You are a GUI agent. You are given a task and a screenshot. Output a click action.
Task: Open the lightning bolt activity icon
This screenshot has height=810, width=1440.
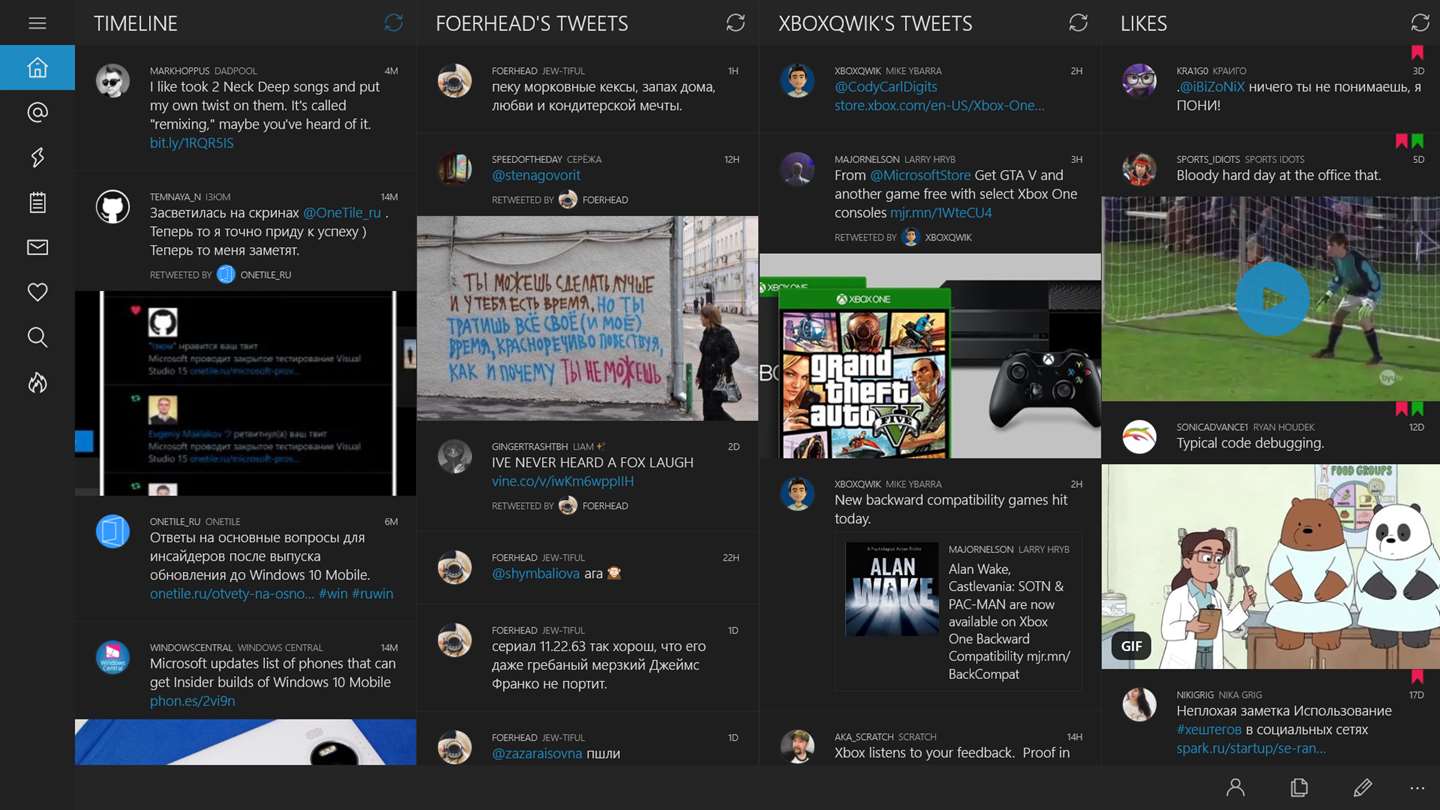point(37,157)
